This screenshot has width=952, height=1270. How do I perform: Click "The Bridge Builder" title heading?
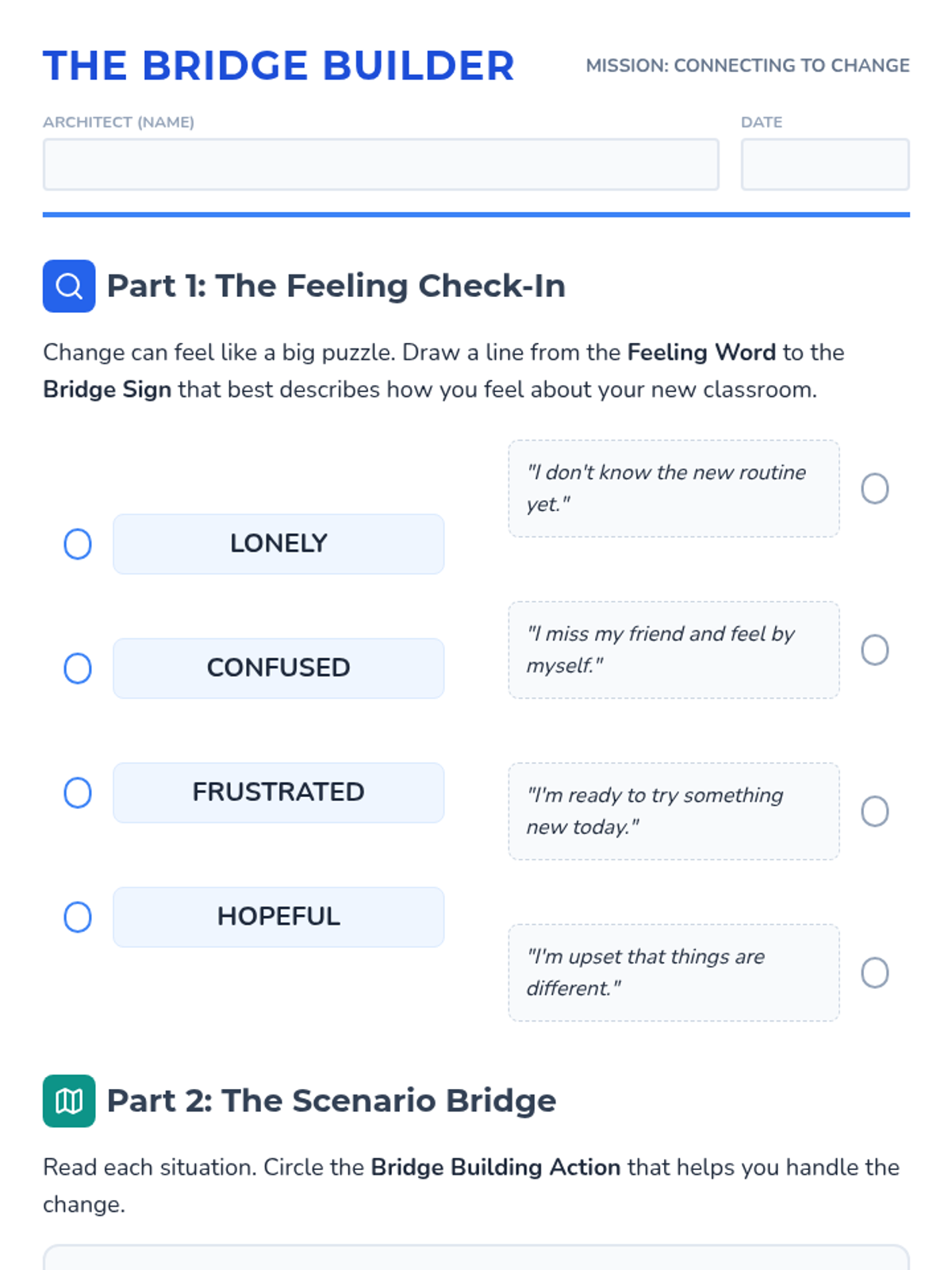pyautogui.click(x=278, y=66)
